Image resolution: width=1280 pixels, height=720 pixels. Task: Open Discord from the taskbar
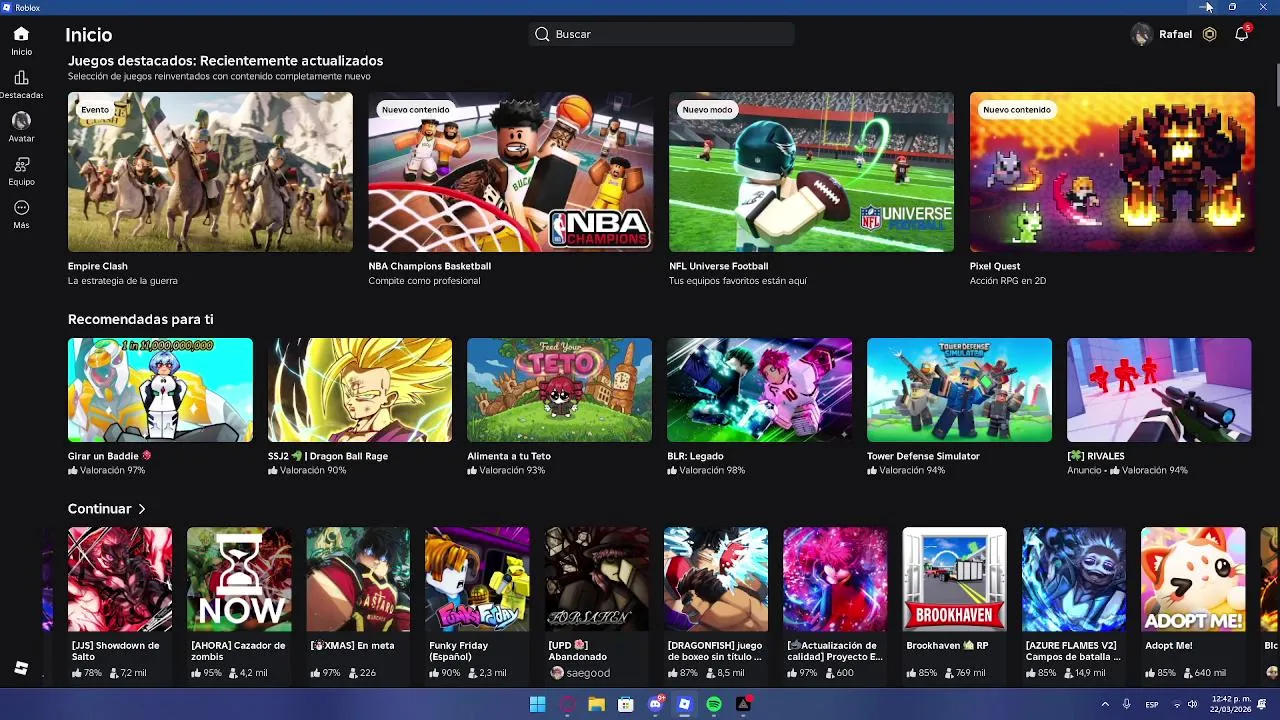655,705
